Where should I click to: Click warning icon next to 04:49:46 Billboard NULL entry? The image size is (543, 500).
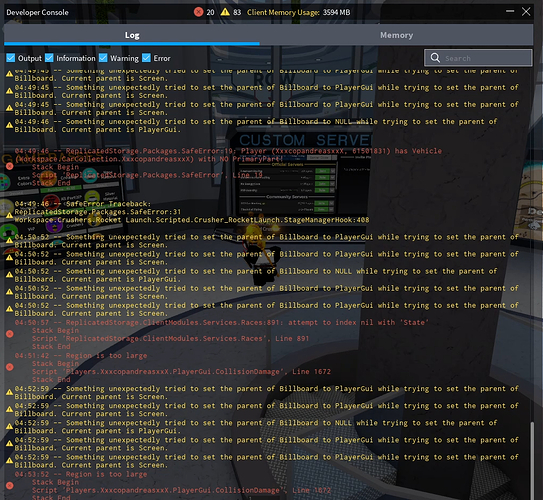9,125
